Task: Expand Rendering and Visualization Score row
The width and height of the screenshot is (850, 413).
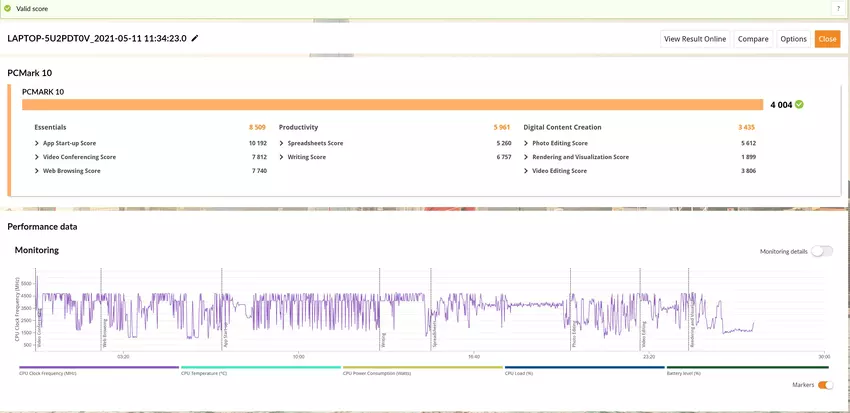Action: pos(526,157)
